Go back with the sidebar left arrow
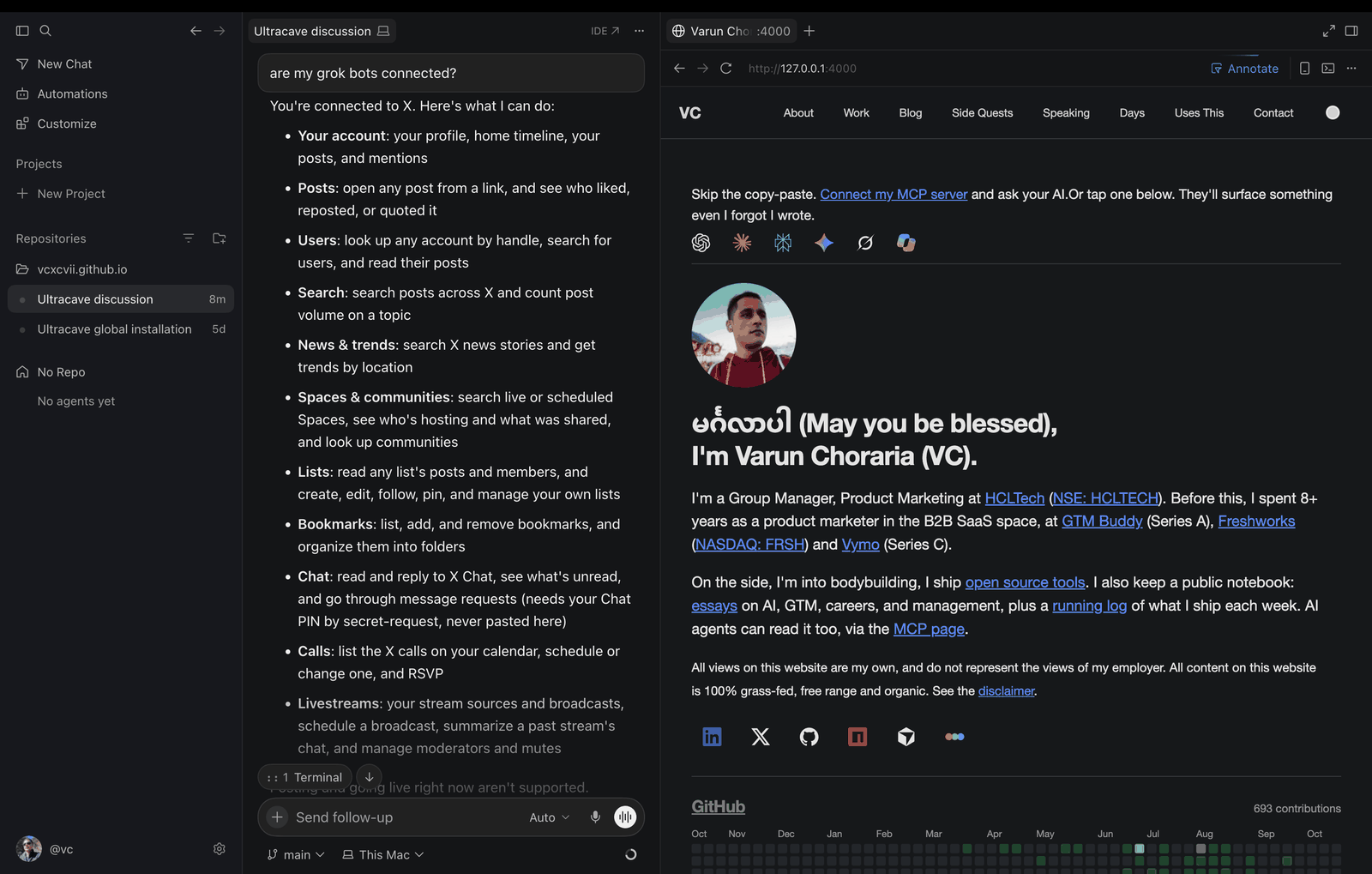The width and height of the screenshot is (1372, 874). (x=196, y=31)
